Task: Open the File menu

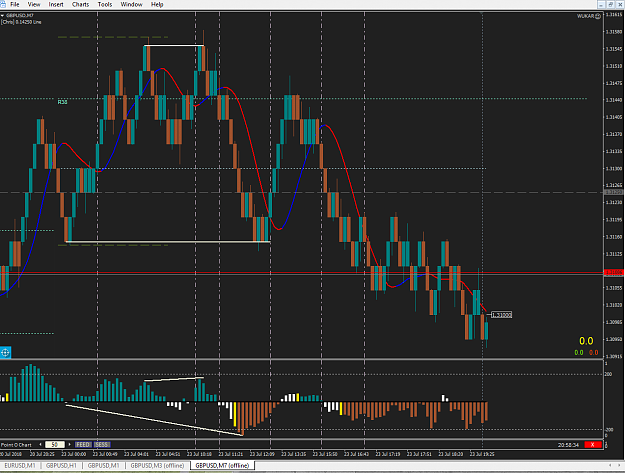Action: pyautogui.click(x=15, y=4)
